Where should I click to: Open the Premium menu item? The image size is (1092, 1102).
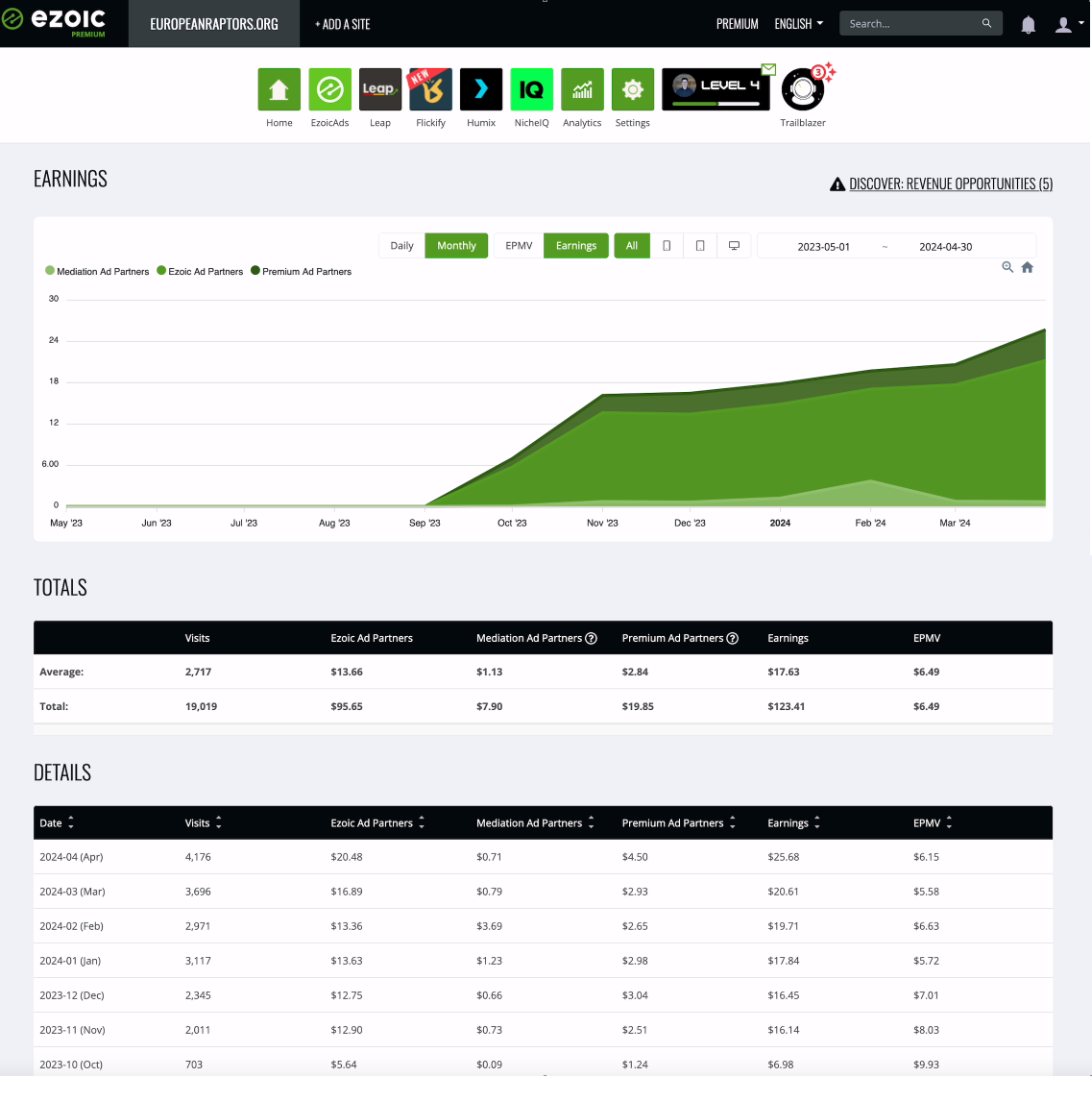pyautogui.click(x=738, y=24)
